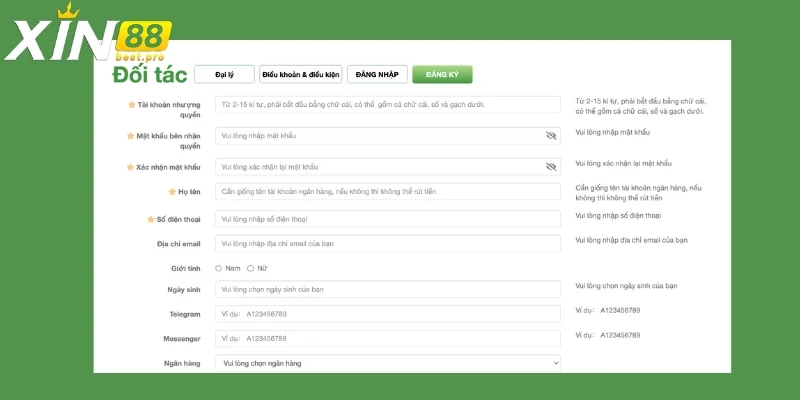Click the XIN88 logo
This screenshot has width=800, height=400.
(x=88, y=36)
